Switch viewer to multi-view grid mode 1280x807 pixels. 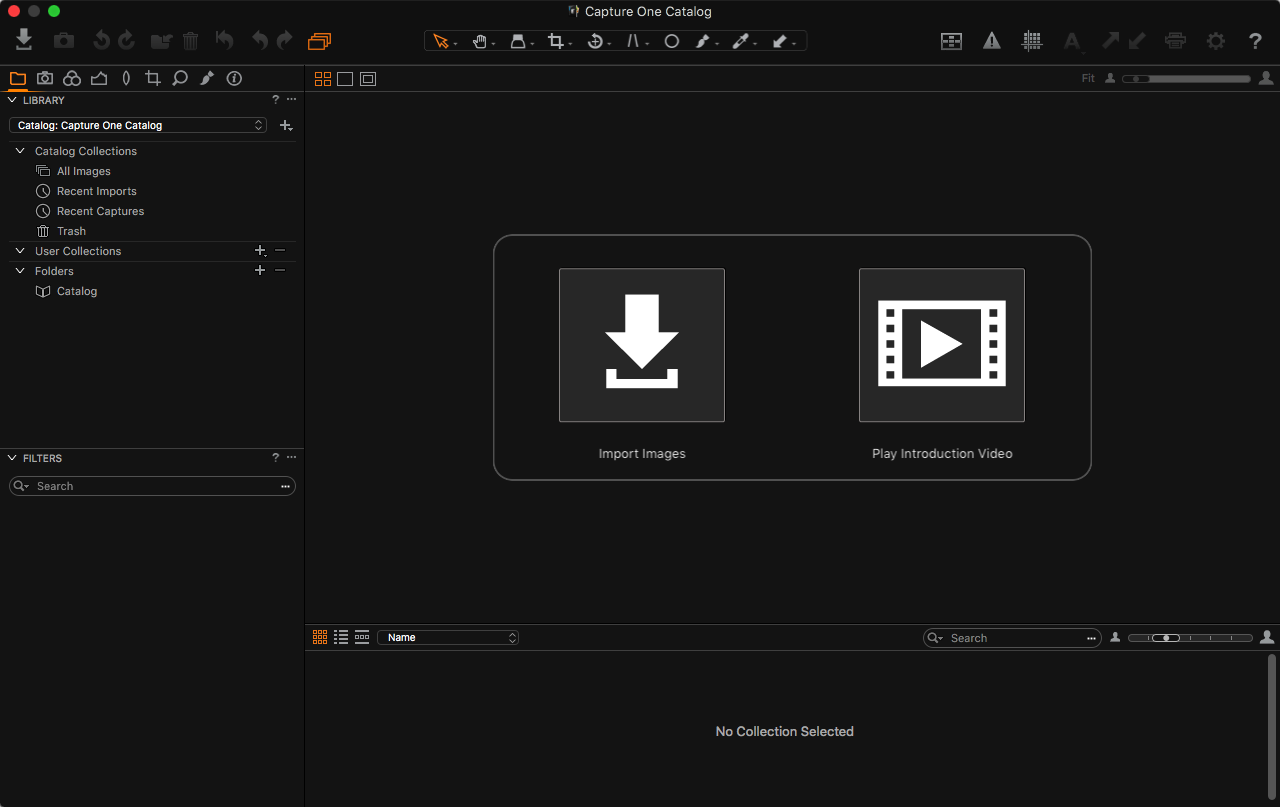pyautogui.click(x=323, y=79)
